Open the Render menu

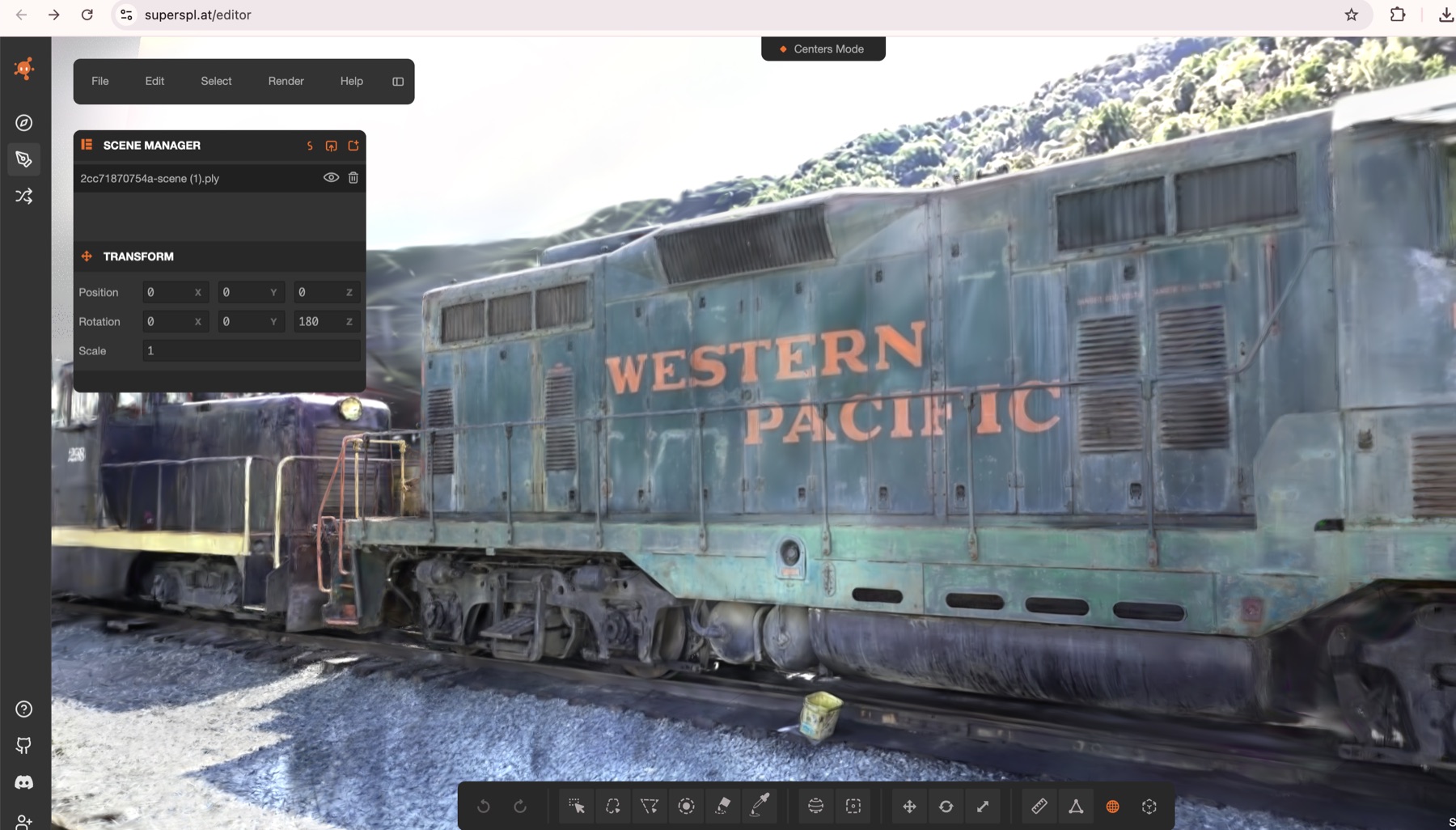click(286, 82)
